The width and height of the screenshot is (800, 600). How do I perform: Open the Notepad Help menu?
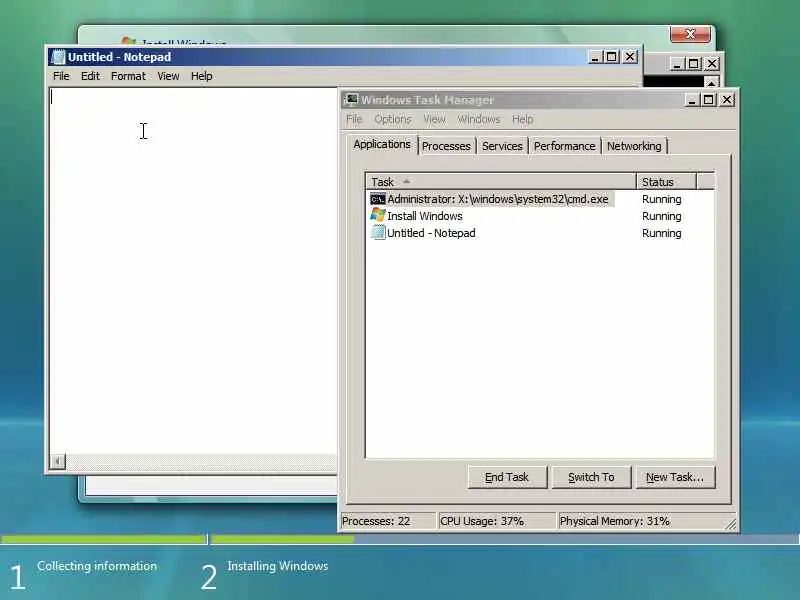(202, 76)
